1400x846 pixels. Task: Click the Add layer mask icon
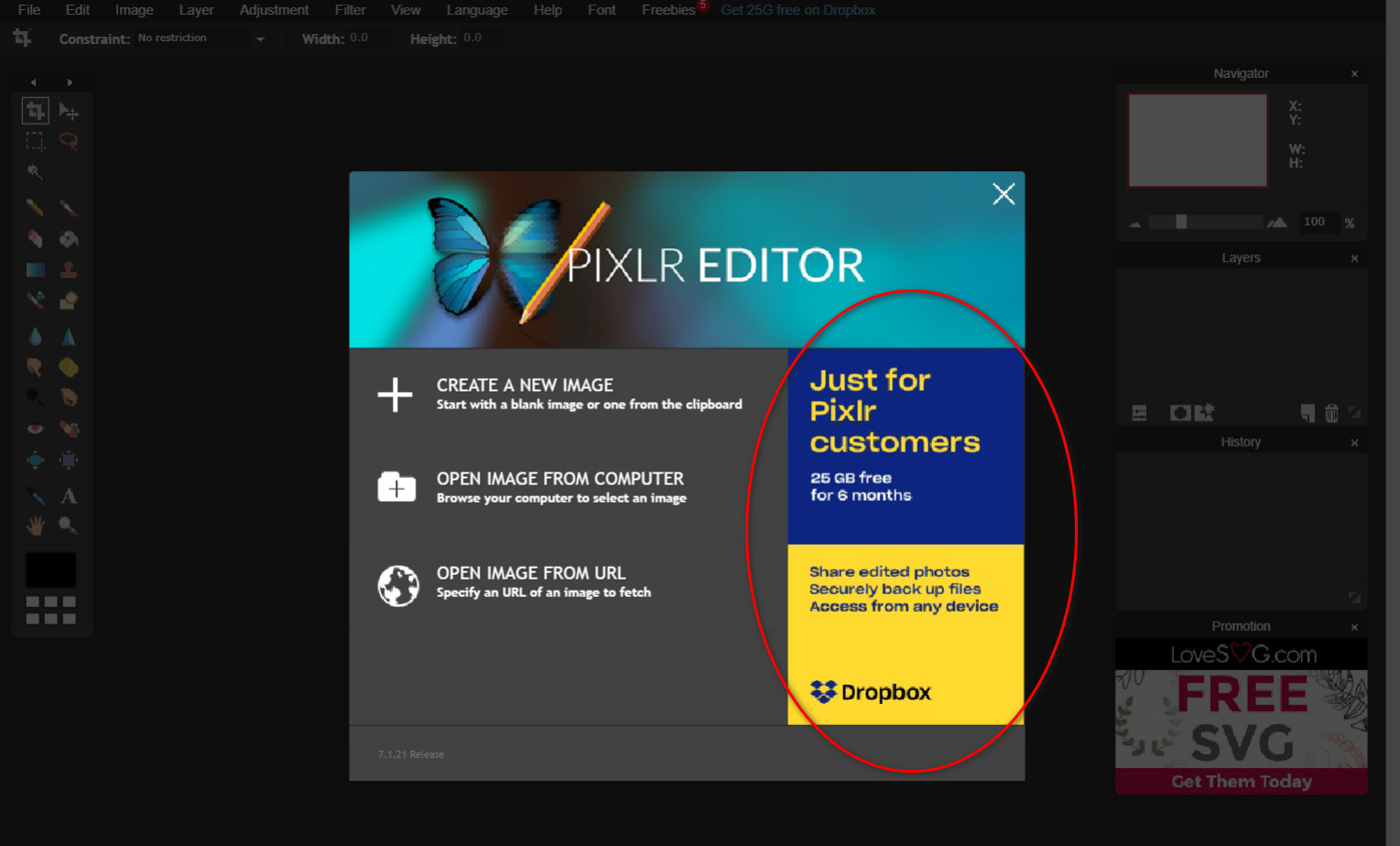[1180, 413]
